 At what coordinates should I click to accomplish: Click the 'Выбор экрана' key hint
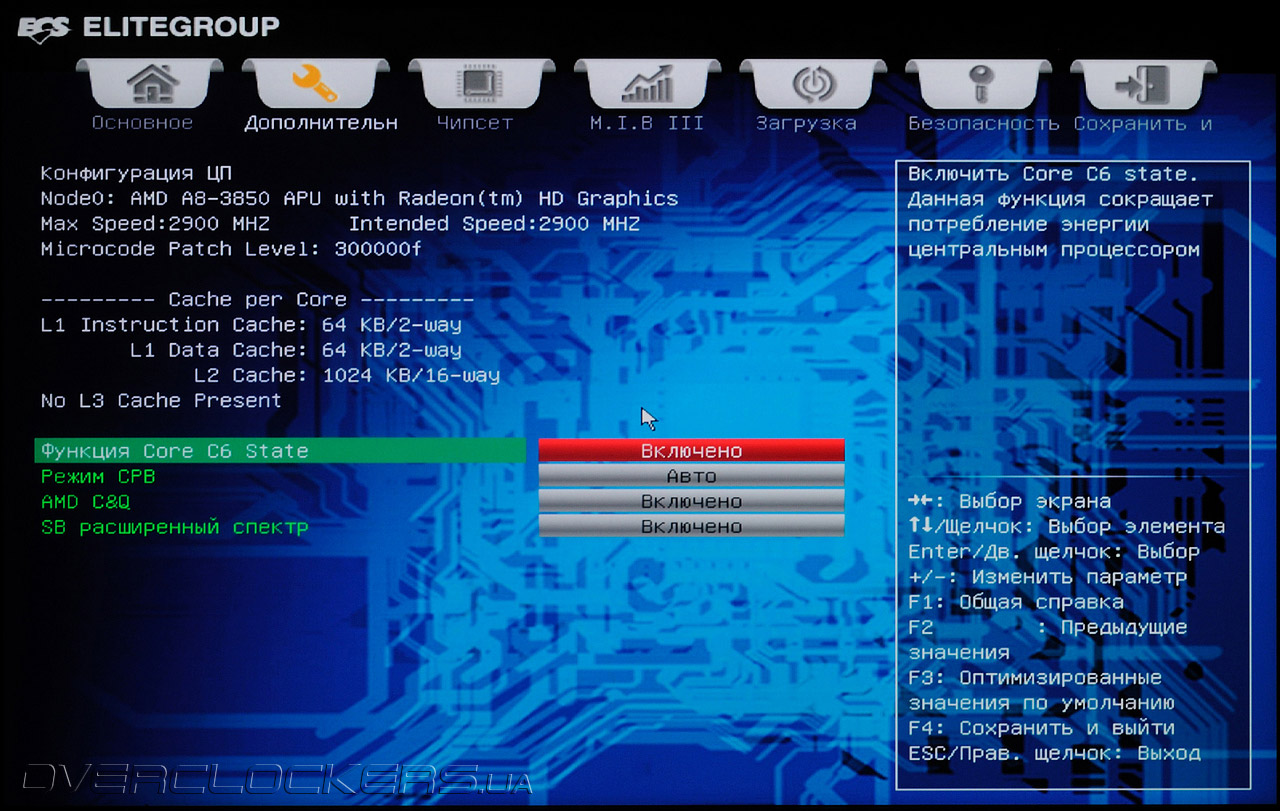click(x=1009, y=501)
